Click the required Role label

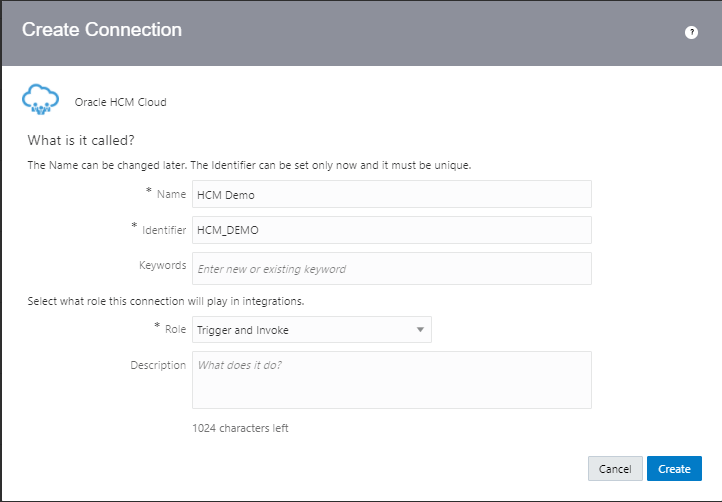(174, 329)
